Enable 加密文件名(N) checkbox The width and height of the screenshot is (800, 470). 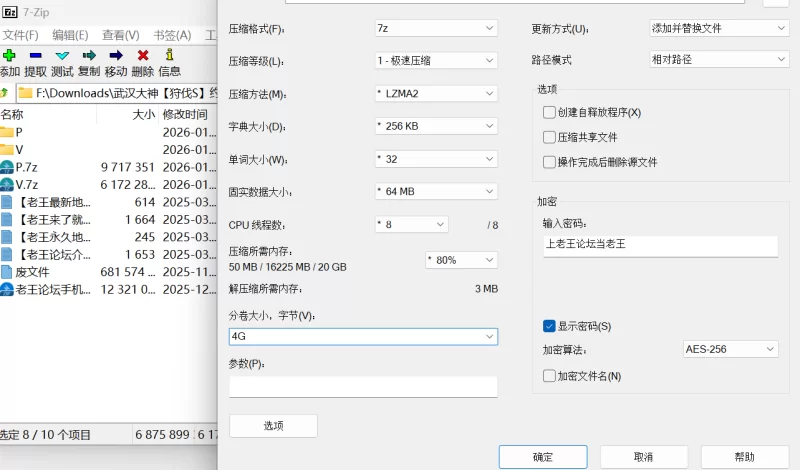pos(549,376)
